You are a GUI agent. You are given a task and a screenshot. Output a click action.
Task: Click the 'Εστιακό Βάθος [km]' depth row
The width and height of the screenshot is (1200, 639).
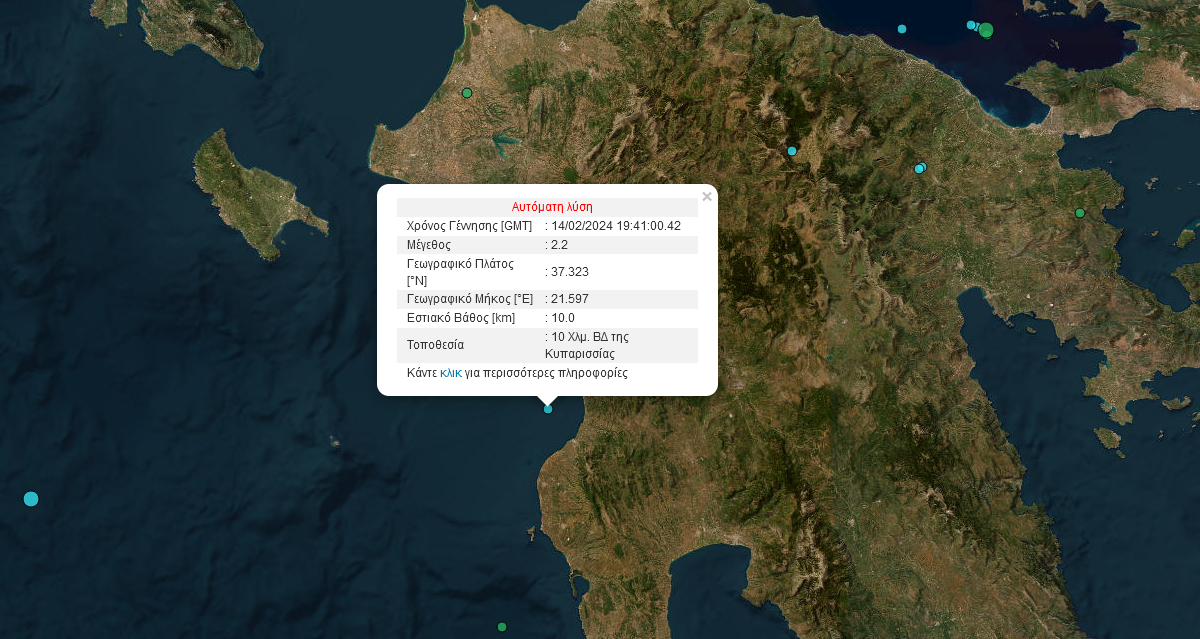coord(461,318)
